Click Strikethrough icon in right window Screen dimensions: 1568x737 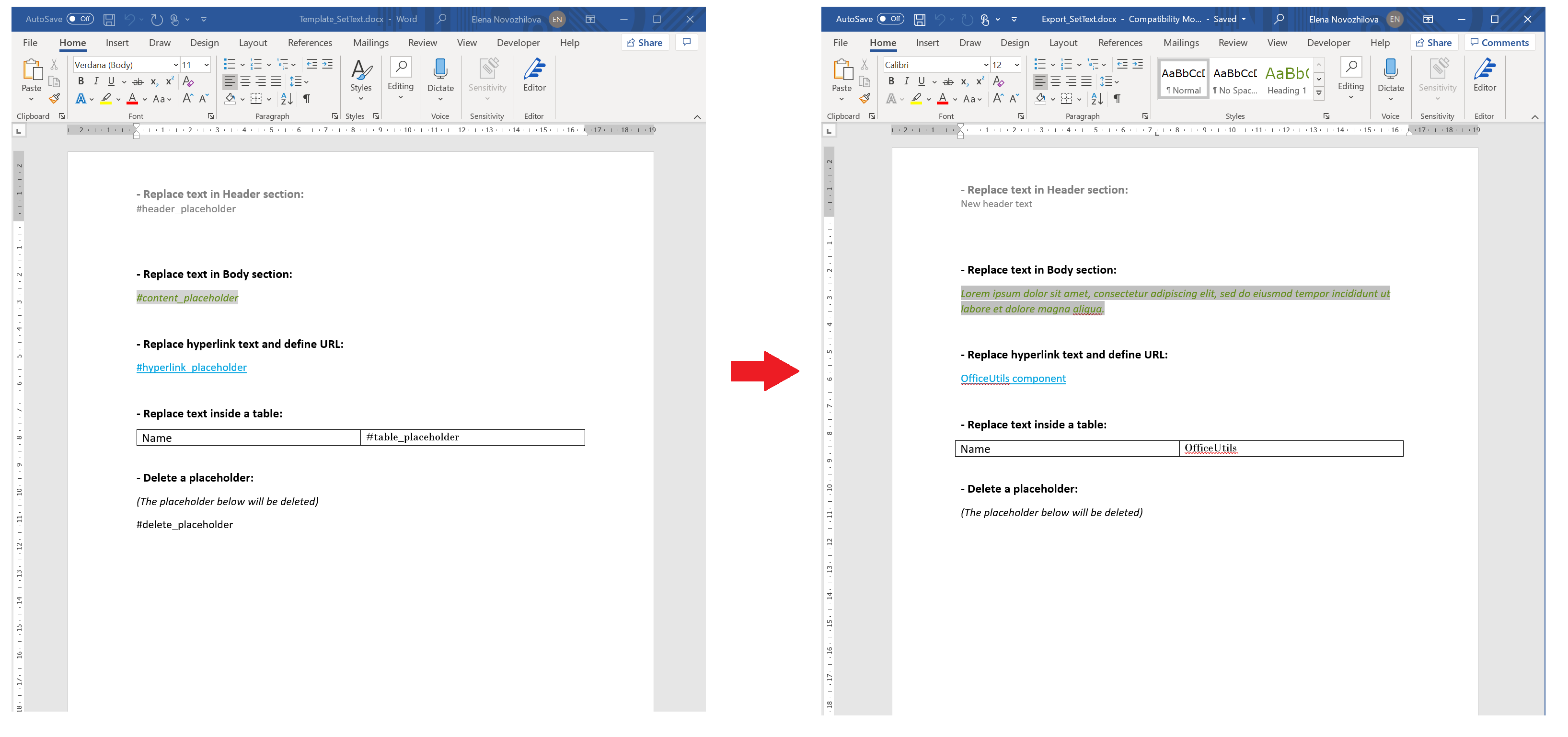(948, 81)
